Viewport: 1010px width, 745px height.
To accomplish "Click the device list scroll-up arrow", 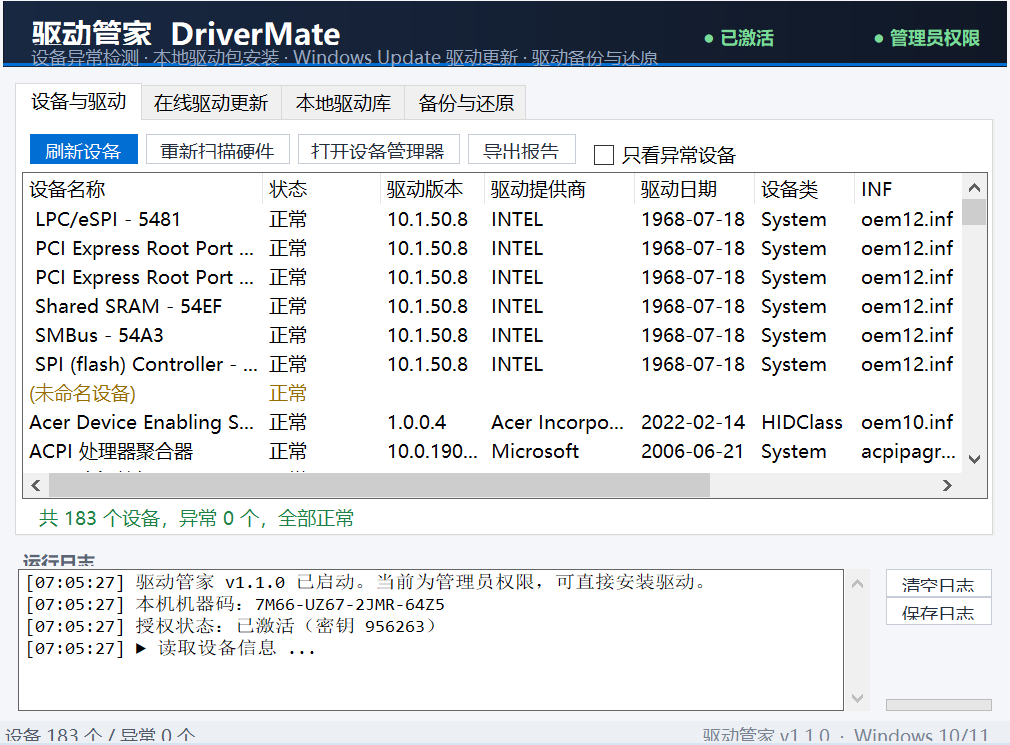I will click(974, 187).
